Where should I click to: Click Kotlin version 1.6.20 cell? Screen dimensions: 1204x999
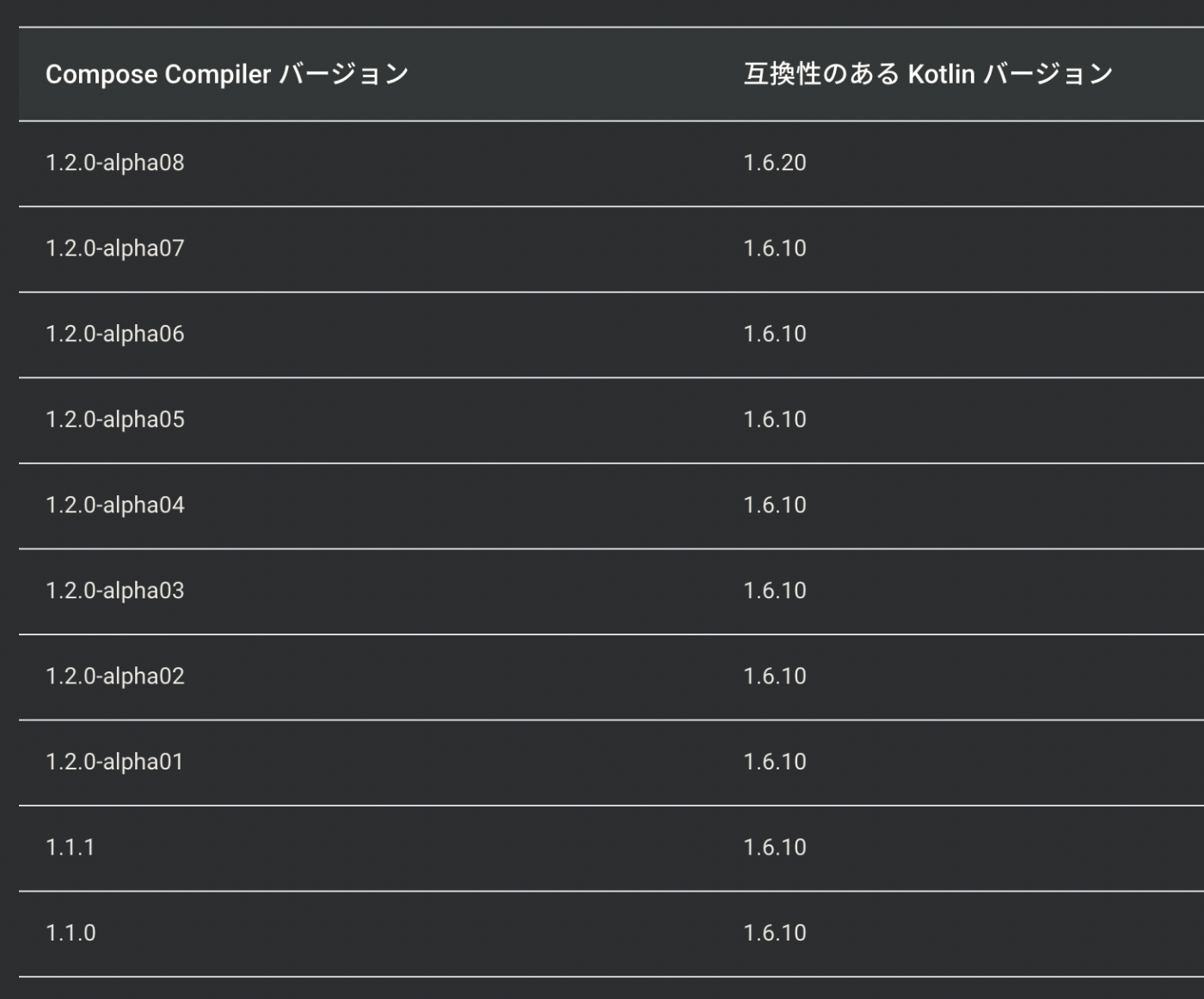[x=775, y=162]
